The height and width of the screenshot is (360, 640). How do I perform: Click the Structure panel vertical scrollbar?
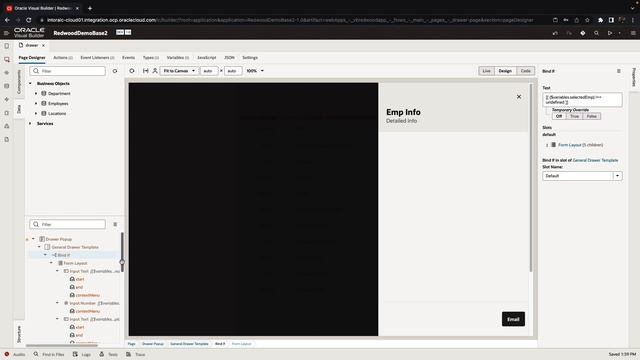(122, 253)
